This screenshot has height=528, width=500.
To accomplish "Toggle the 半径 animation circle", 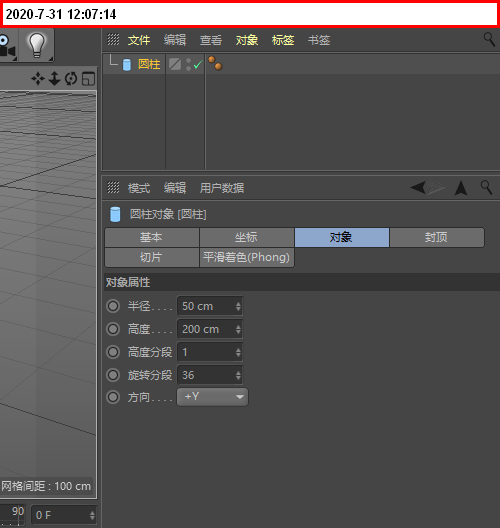I will pyautogui.click(x=113, y=306).
